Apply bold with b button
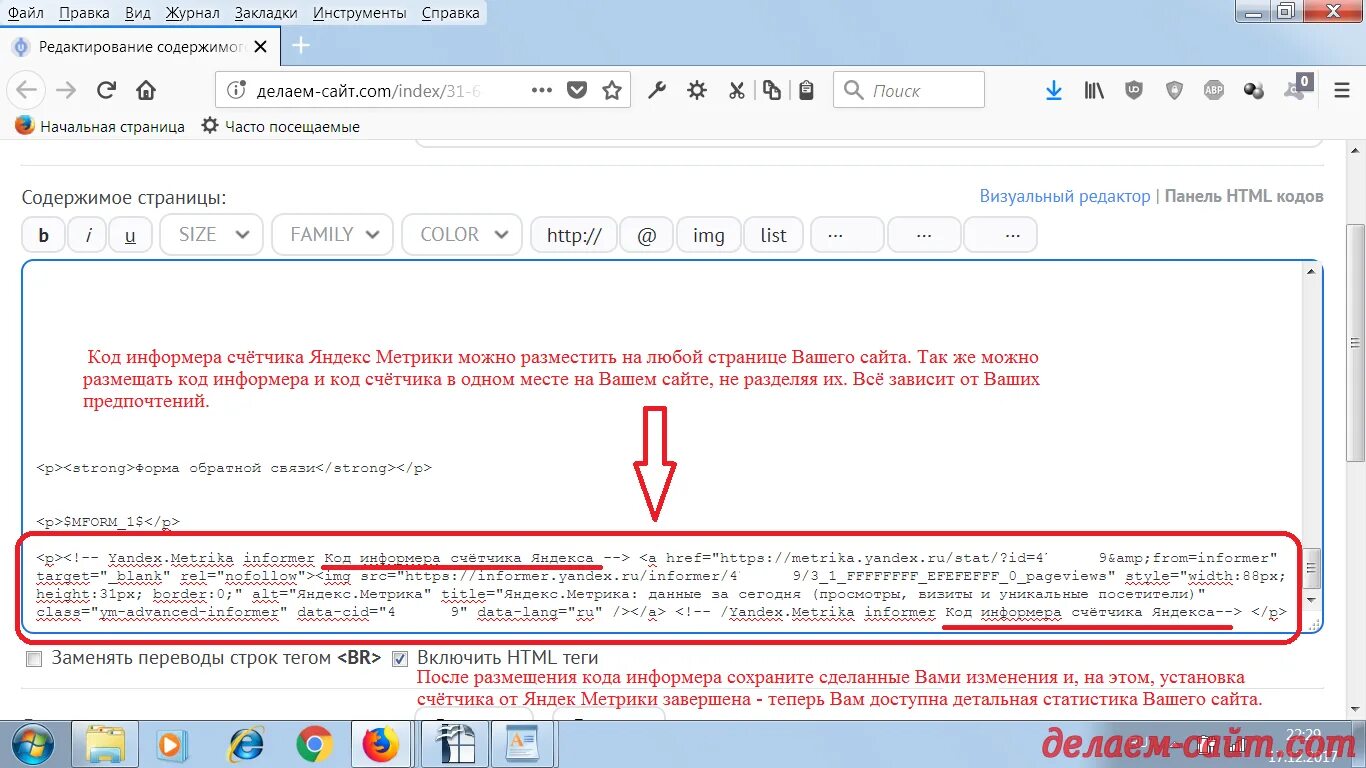Screen dimensions: 1366x768 click(x=43, y=235)
